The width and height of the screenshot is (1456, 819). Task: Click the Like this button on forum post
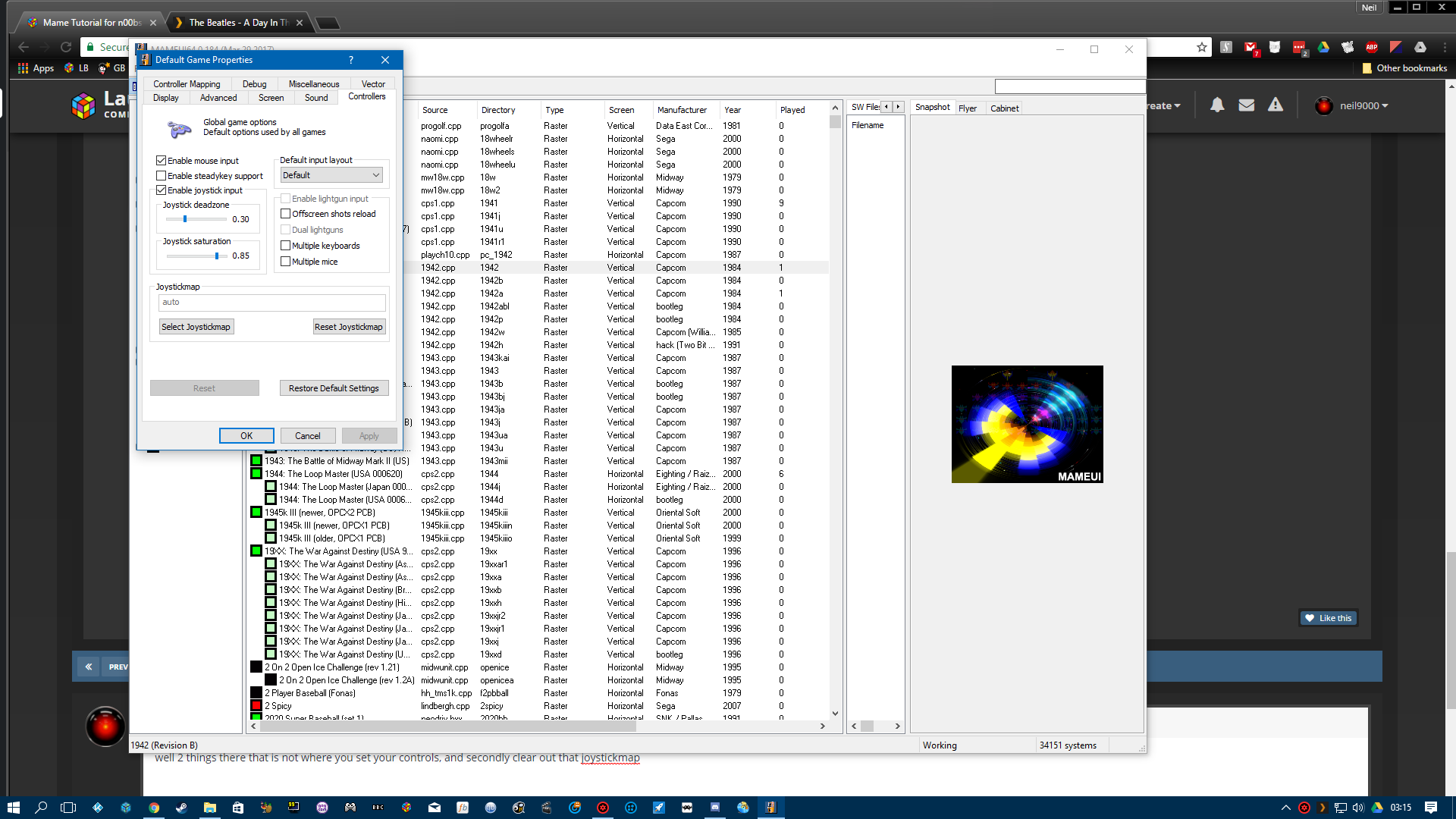[x=1329, y=618]
